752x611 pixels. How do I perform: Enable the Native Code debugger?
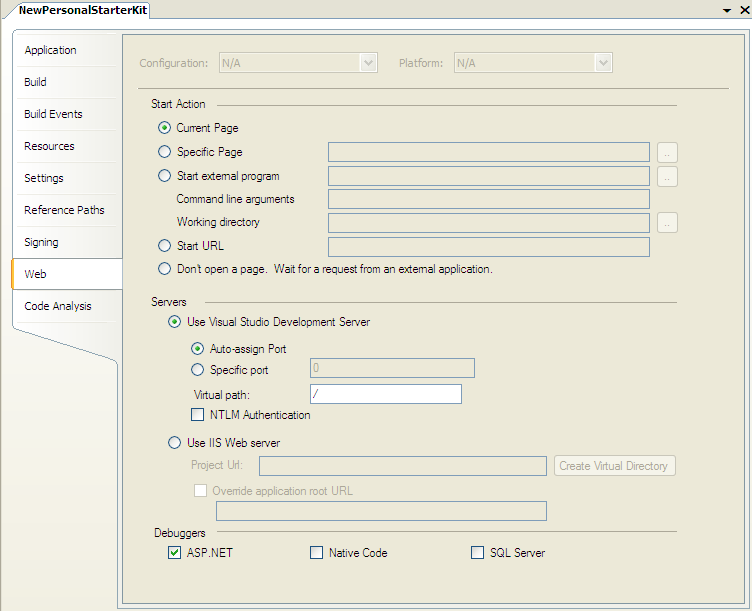[317, 553]
